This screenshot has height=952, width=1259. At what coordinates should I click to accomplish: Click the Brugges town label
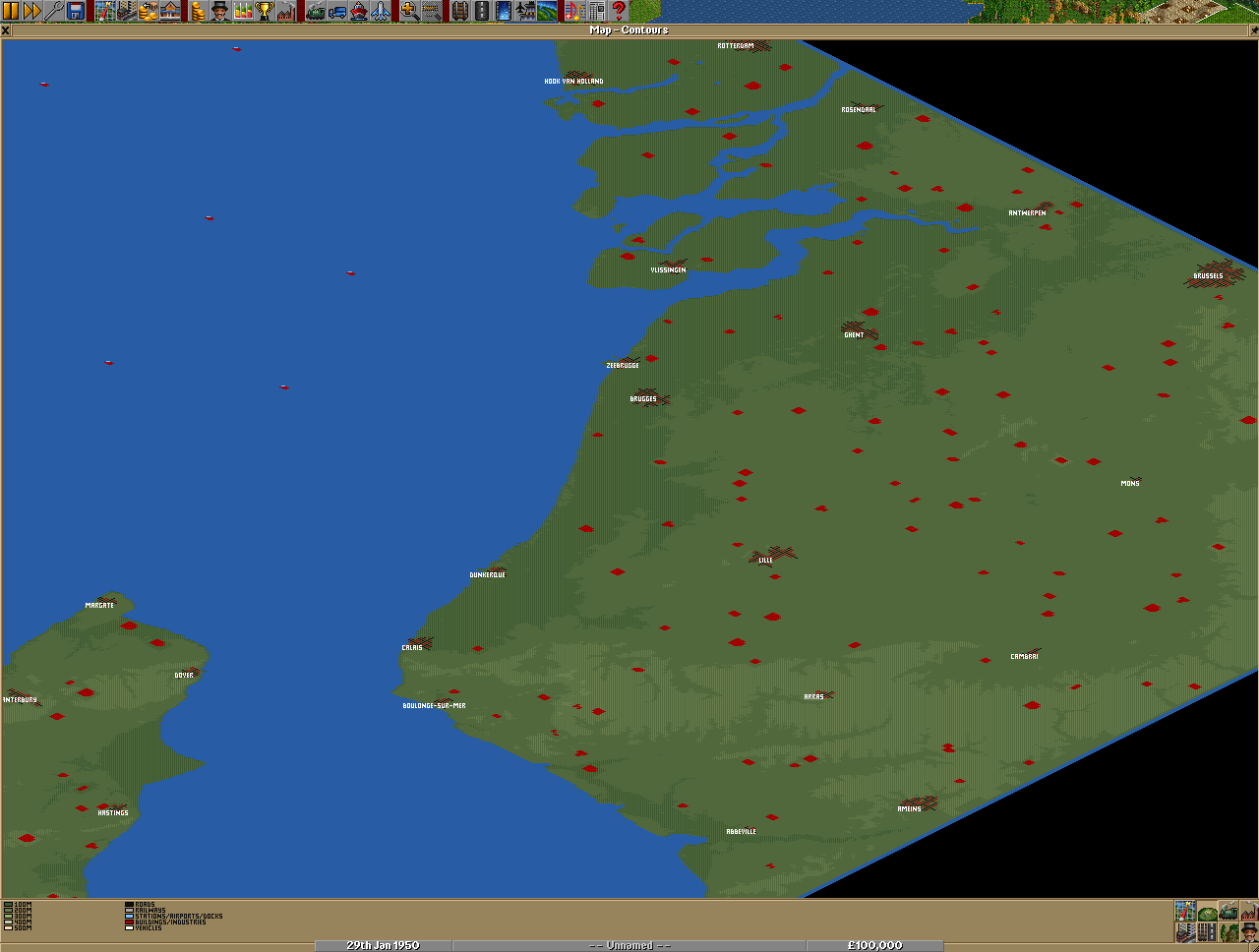point(643,399)
